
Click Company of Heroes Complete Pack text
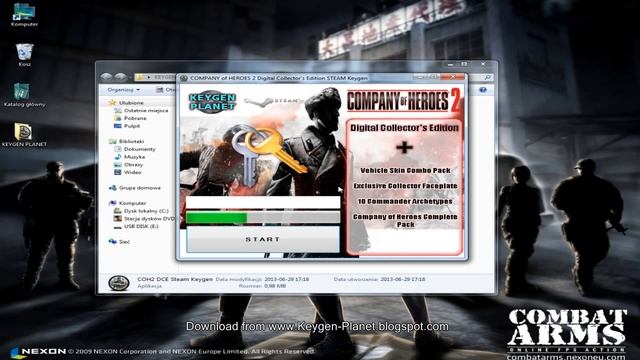coord(405,220)
